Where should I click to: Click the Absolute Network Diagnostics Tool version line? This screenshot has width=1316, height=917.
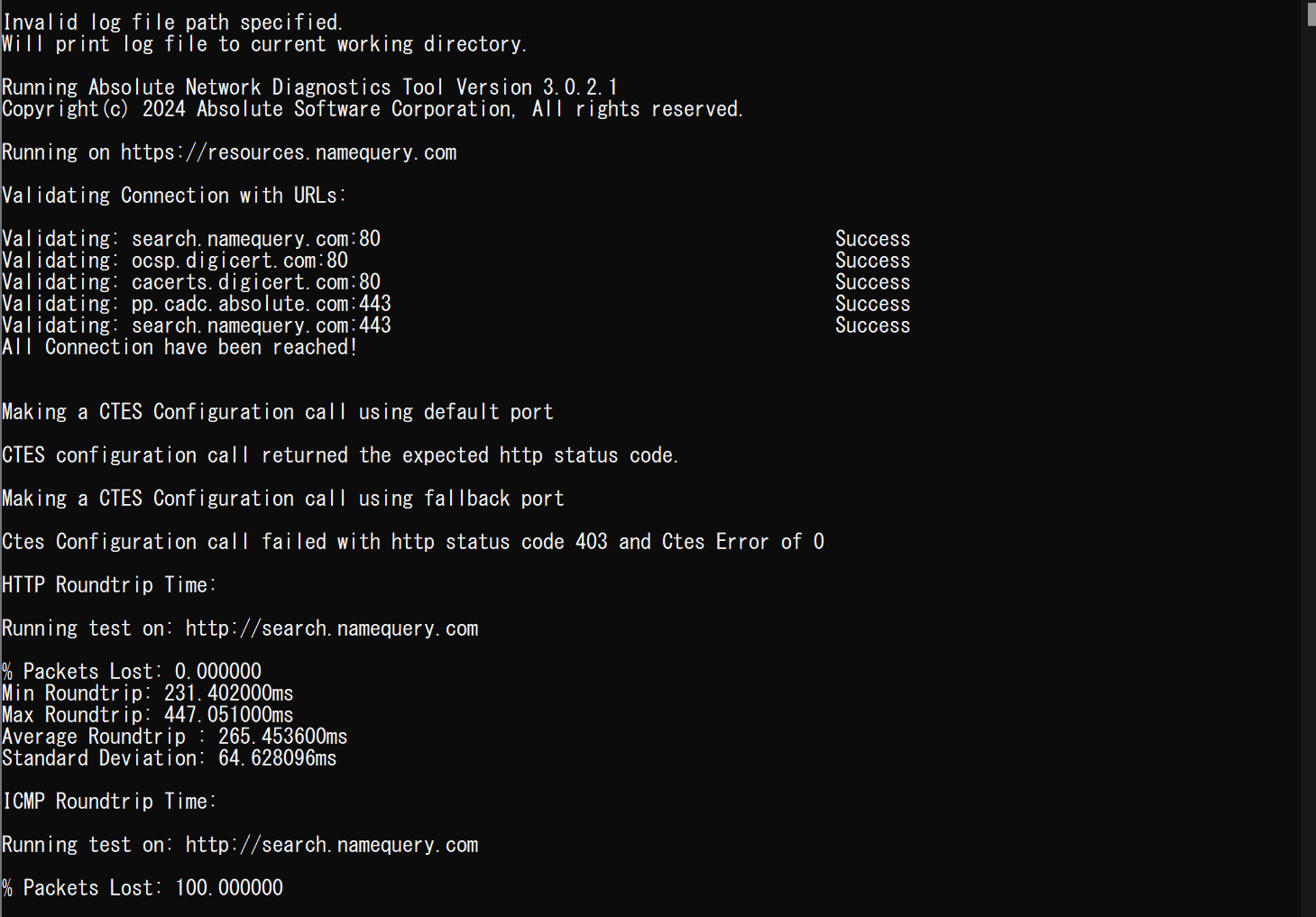[309, 87]
